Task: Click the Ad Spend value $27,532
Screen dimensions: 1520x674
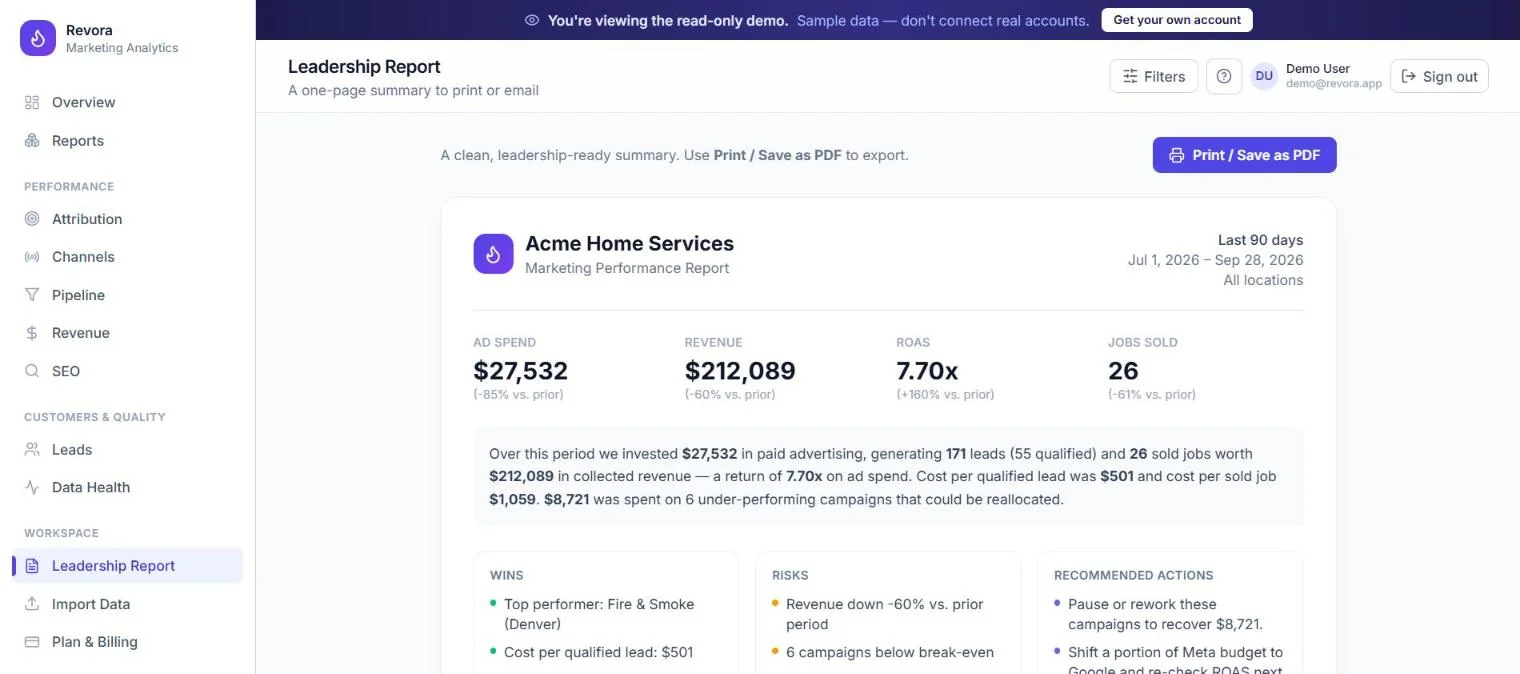Action: tap(521, 371)
